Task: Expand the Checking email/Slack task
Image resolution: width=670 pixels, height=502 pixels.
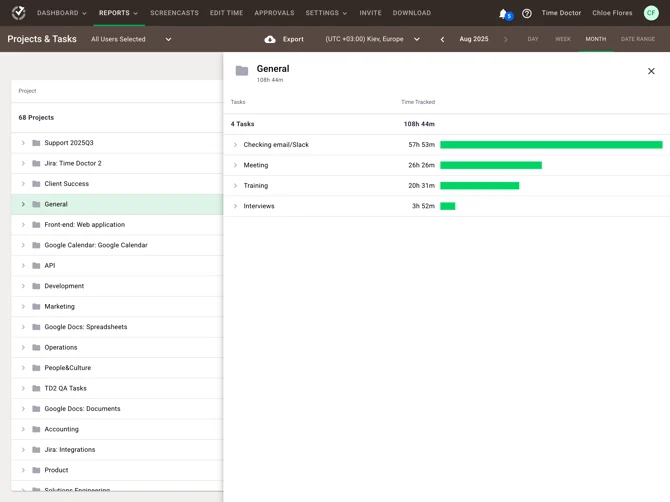Action: click(236, 145)
